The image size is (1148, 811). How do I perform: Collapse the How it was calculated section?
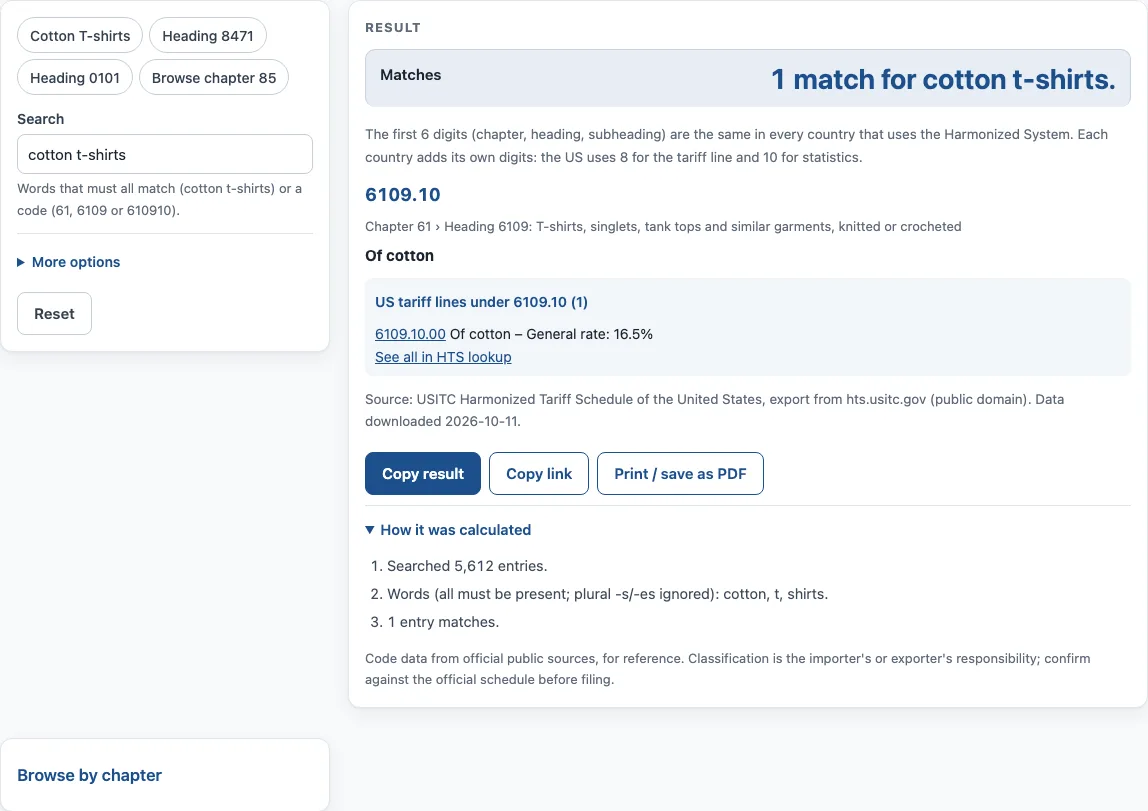(x=448, y=530)
